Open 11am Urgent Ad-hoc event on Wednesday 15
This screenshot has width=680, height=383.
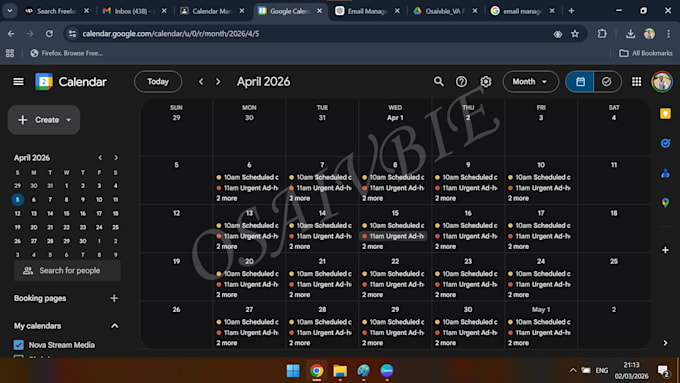394,236
